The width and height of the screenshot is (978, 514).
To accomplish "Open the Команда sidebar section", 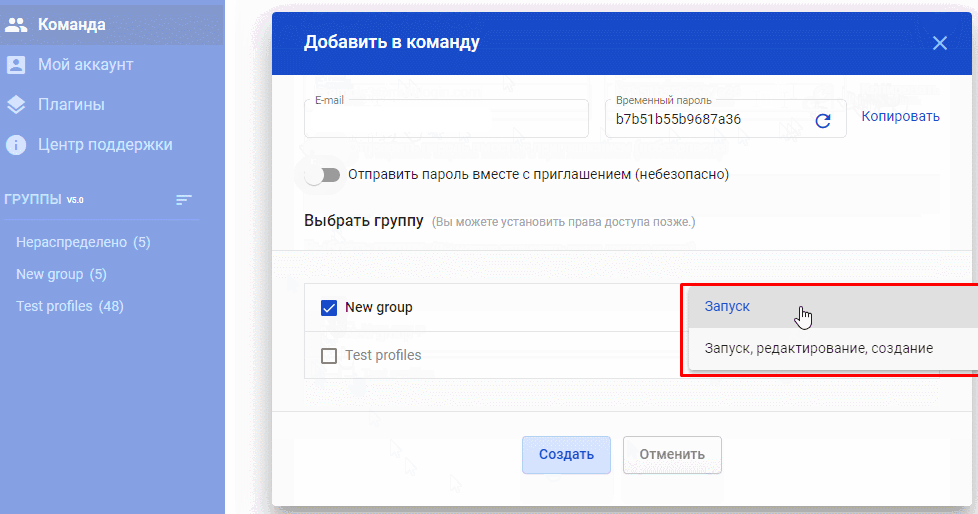I will click(x=112, y=25).
